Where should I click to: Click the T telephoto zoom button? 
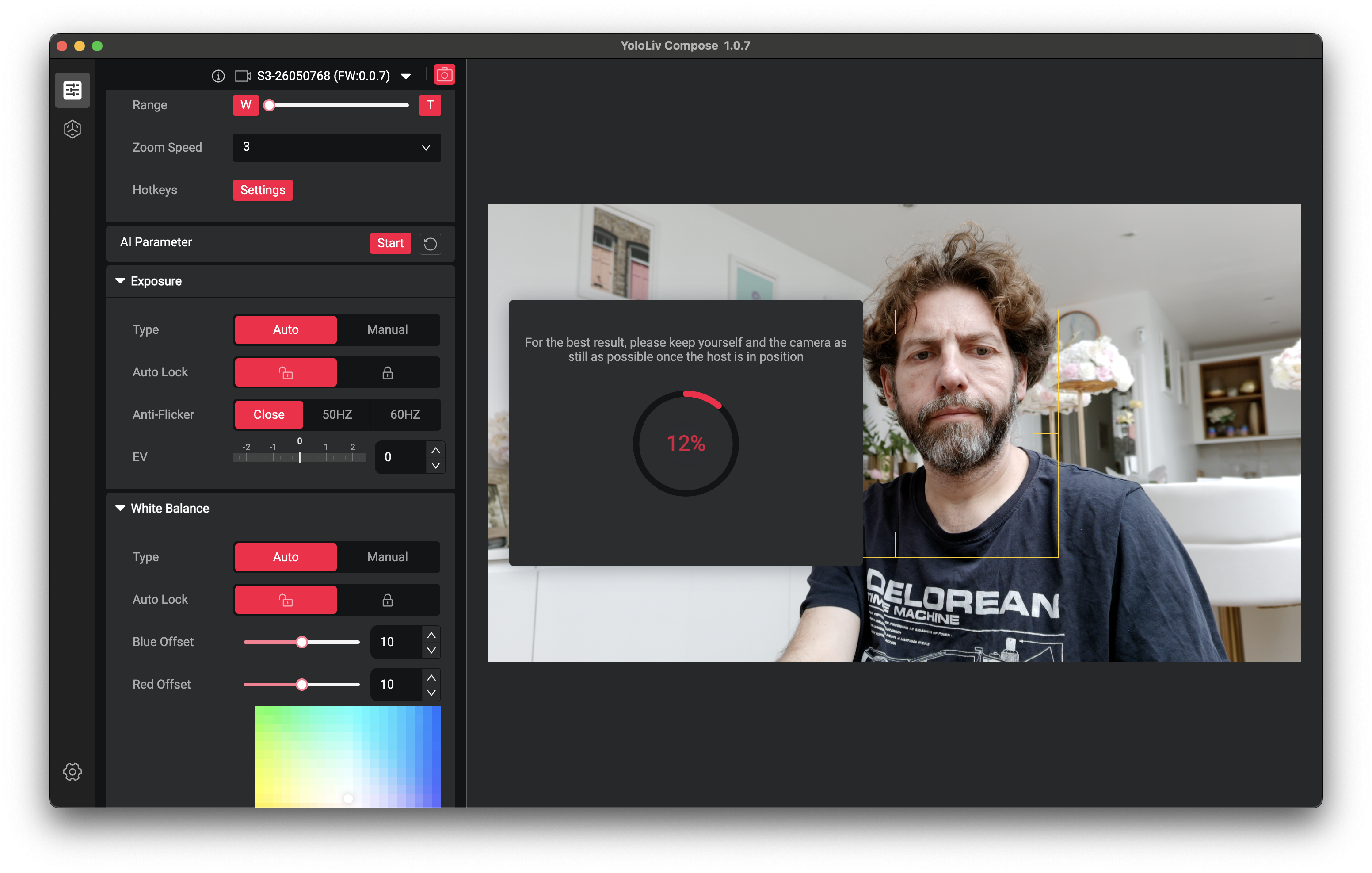[x=430, y=105]
